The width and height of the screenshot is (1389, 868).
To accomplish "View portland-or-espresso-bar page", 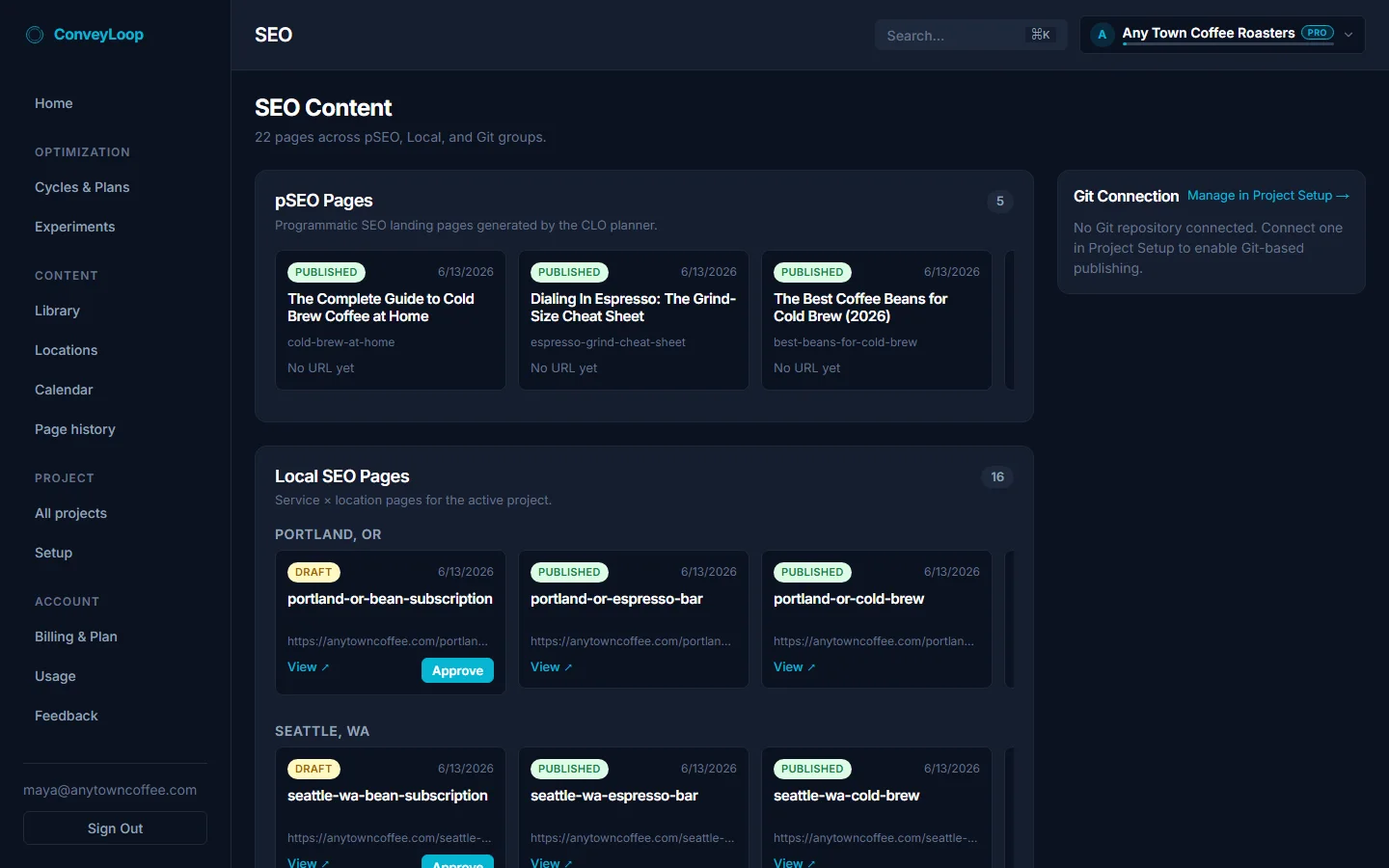I will (551, 667).
